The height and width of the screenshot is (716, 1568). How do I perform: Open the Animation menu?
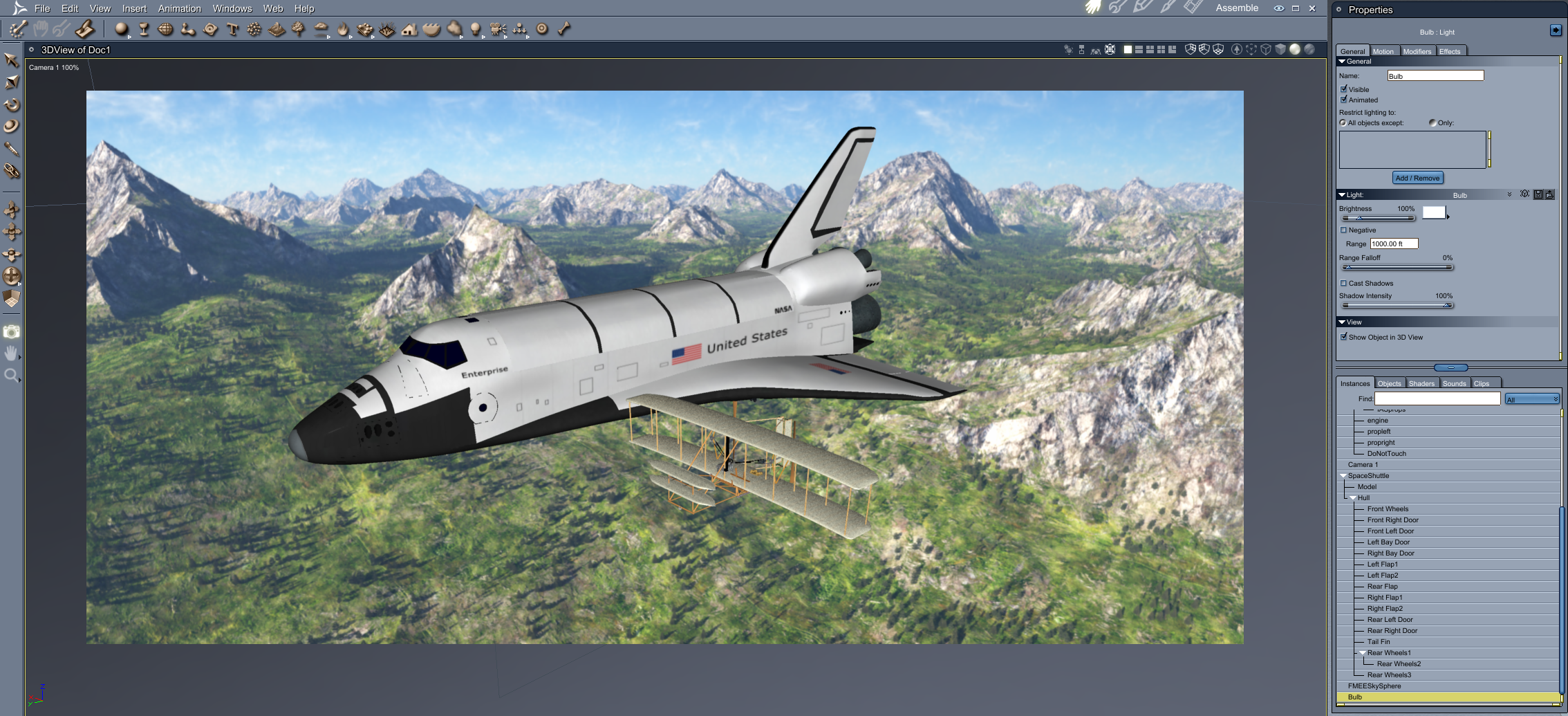click(x=180, y=8)
